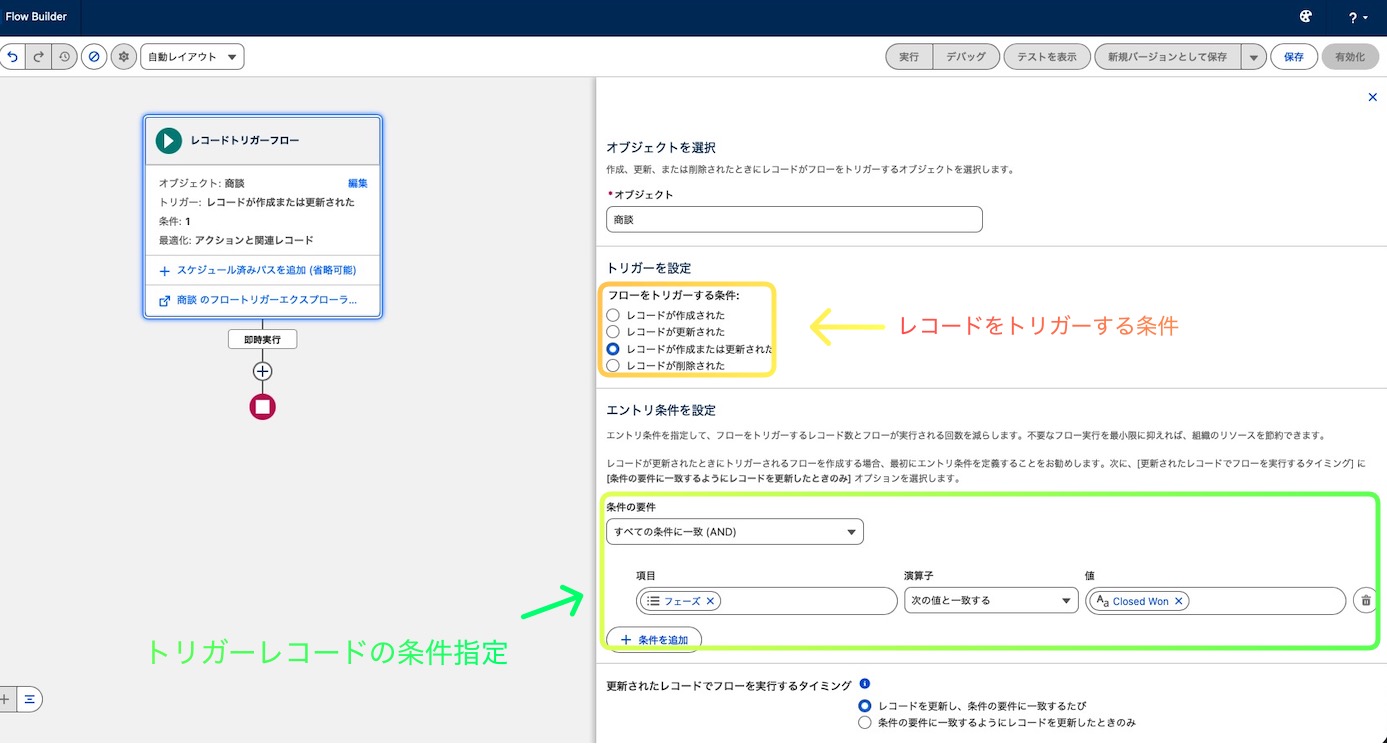This screenshot has height=747, width=1387.
Task: Click the 項目 field containing フェーズ
Action: click(x=767, y=601)
